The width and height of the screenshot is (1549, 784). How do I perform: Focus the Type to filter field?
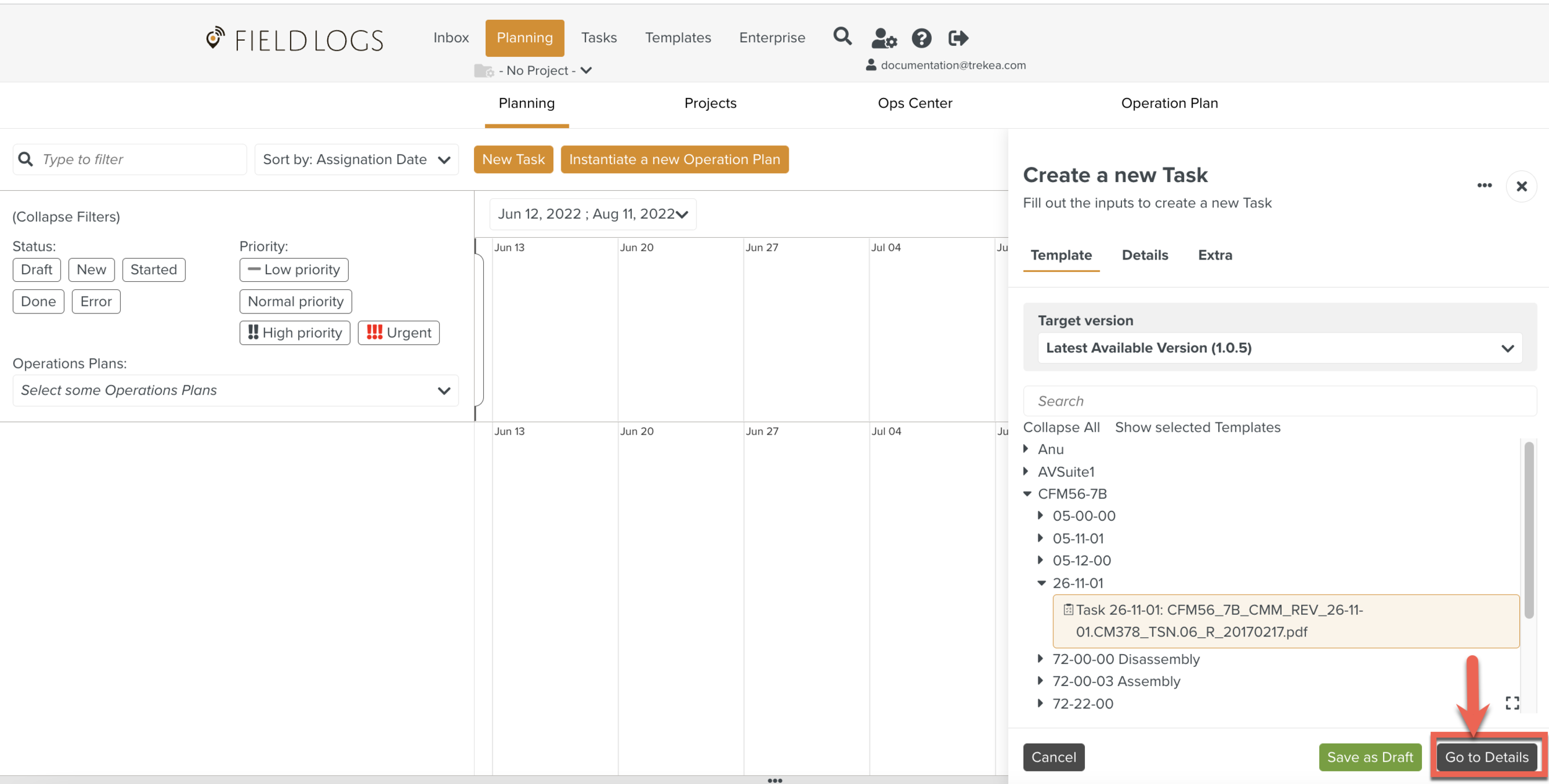pos(129,159)
